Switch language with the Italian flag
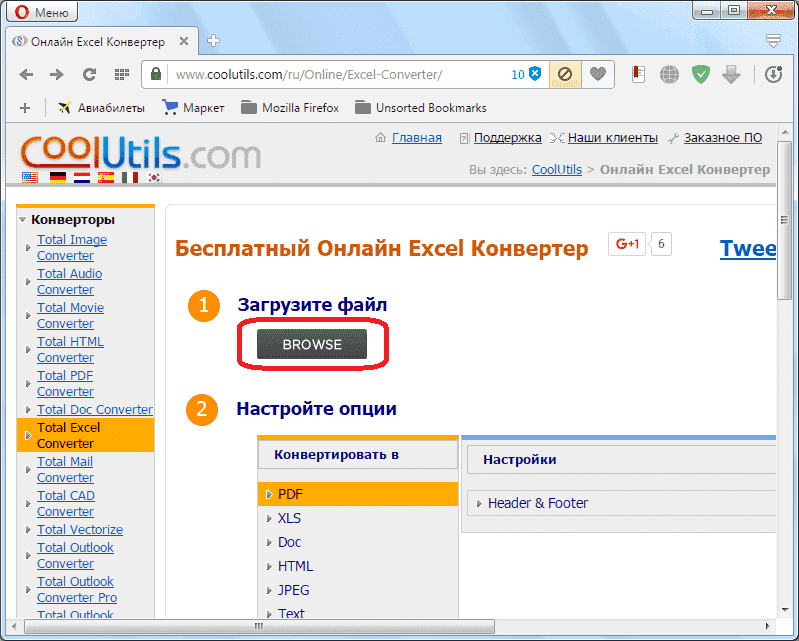The height and width of the screenshot is (641, 799). 130,178
